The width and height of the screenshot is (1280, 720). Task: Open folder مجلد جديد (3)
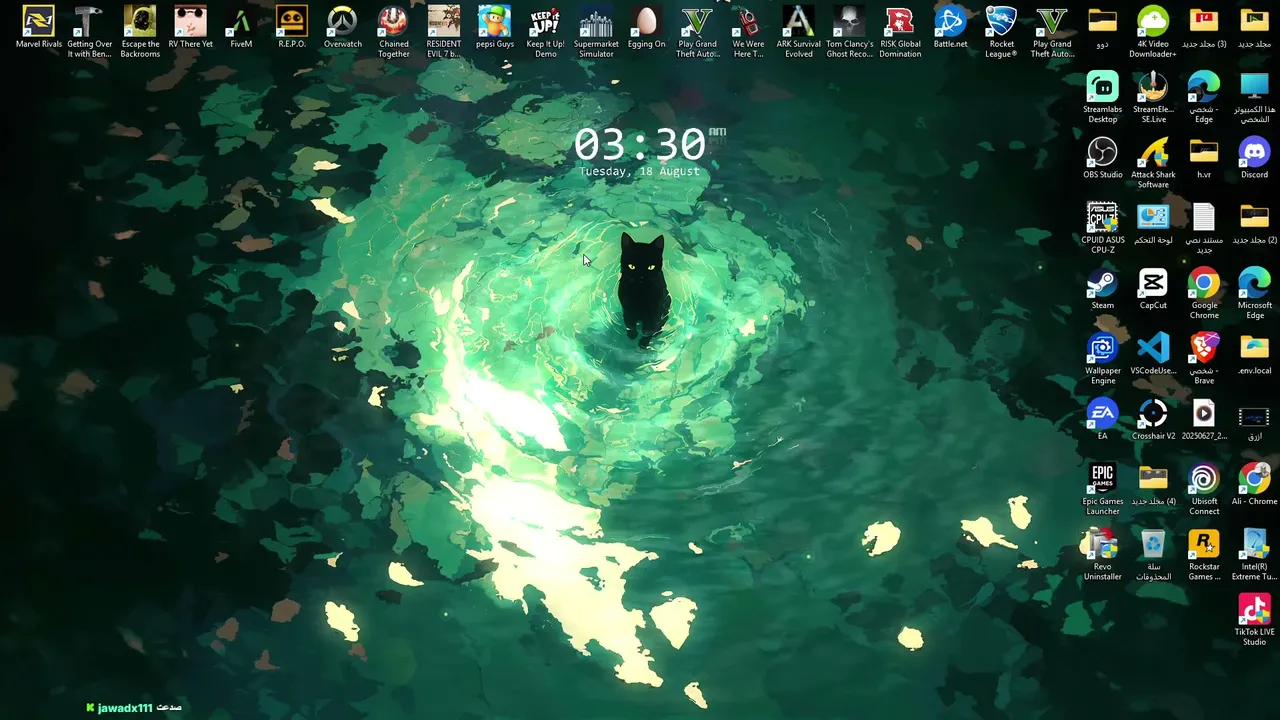pos(1204,28)
